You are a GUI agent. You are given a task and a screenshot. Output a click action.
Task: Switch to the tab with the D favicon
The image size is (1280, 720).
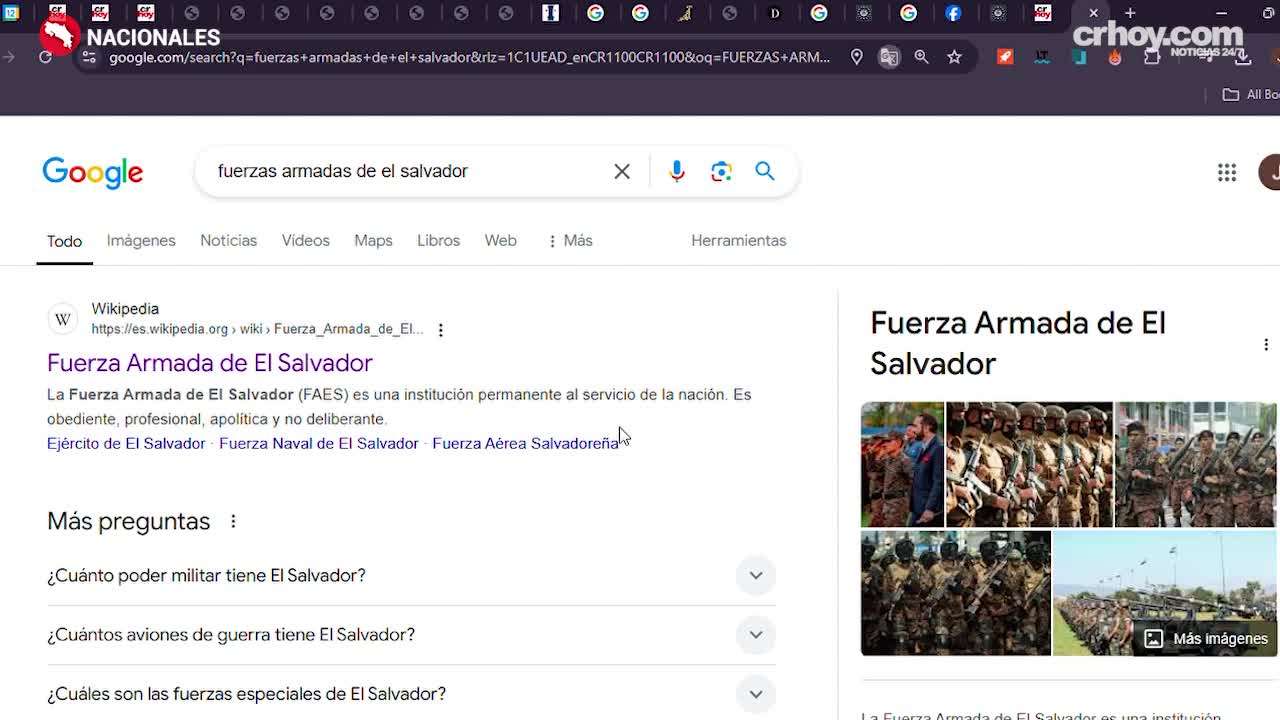pyautogui.click(x=774, y=13)
